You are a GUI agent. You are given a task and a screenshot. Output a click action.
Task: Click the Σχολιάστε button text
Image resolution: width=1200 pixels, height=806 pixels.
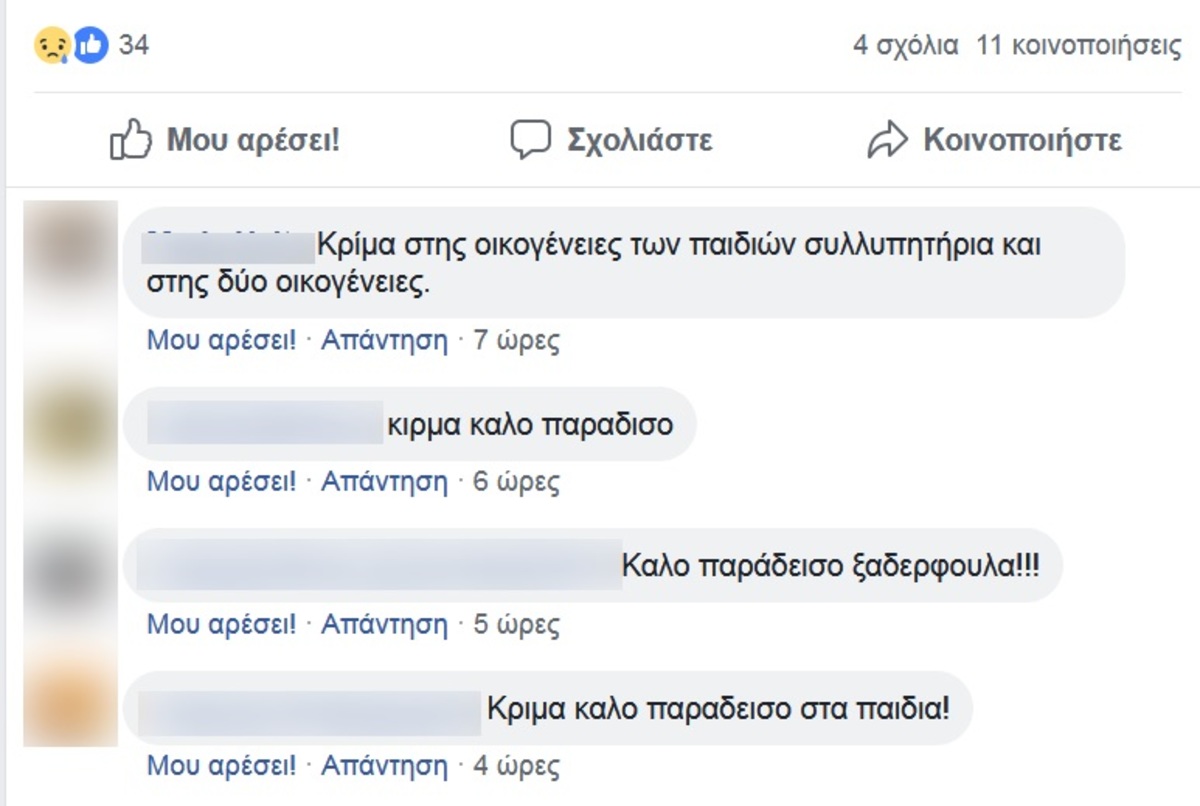(x=640, y=140)
